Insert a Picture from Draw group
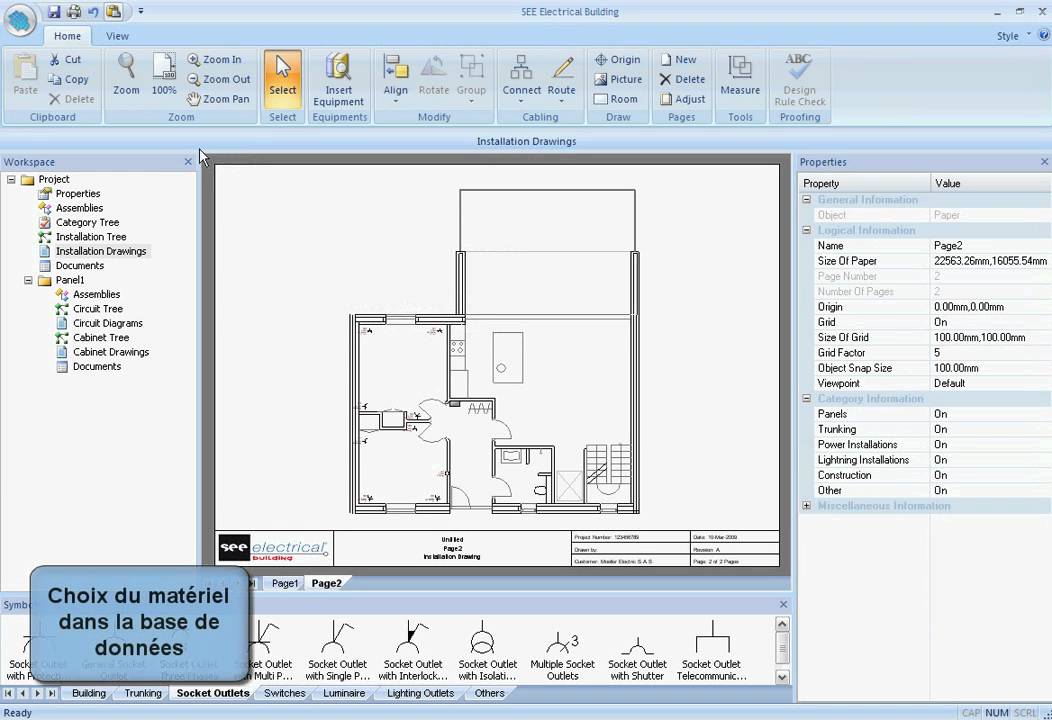This screenshot has width=1052, height=720. pyautogui.click(x=618, y=79)
